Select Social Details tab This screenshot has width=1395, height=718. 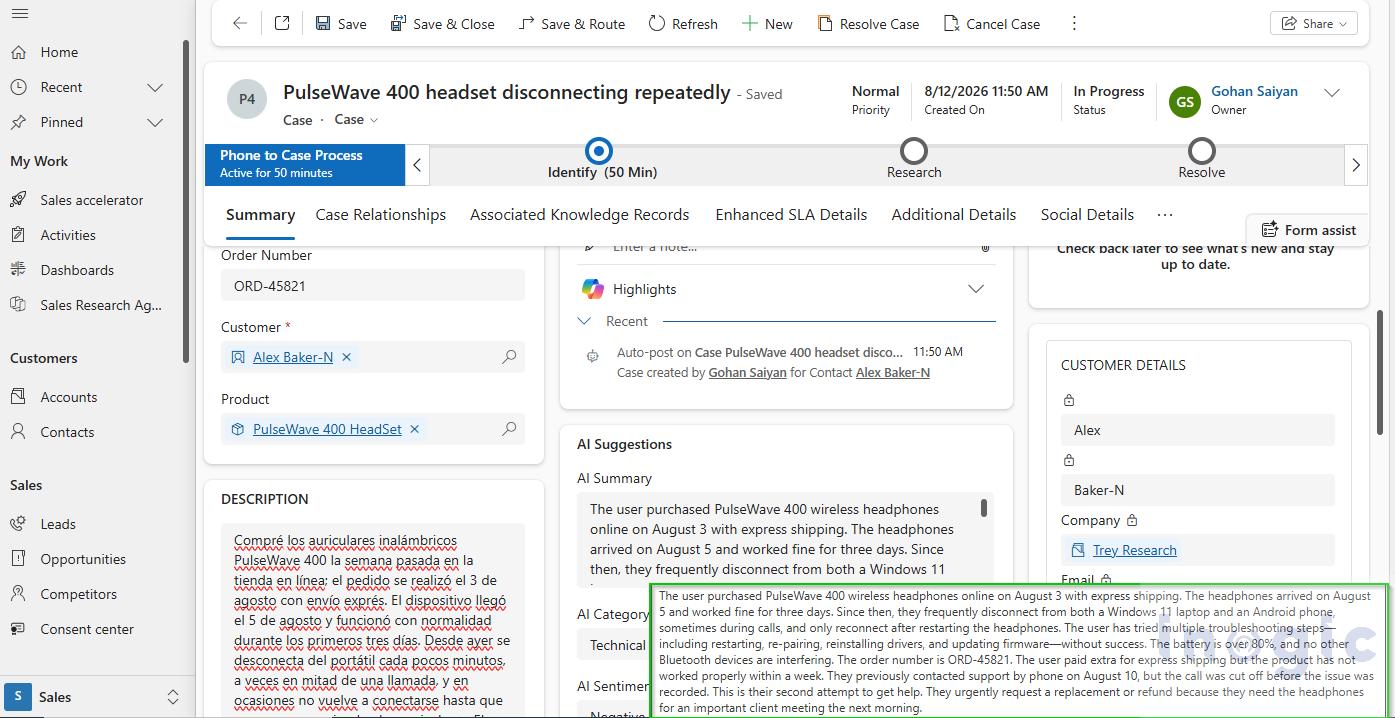(1087, 214)
